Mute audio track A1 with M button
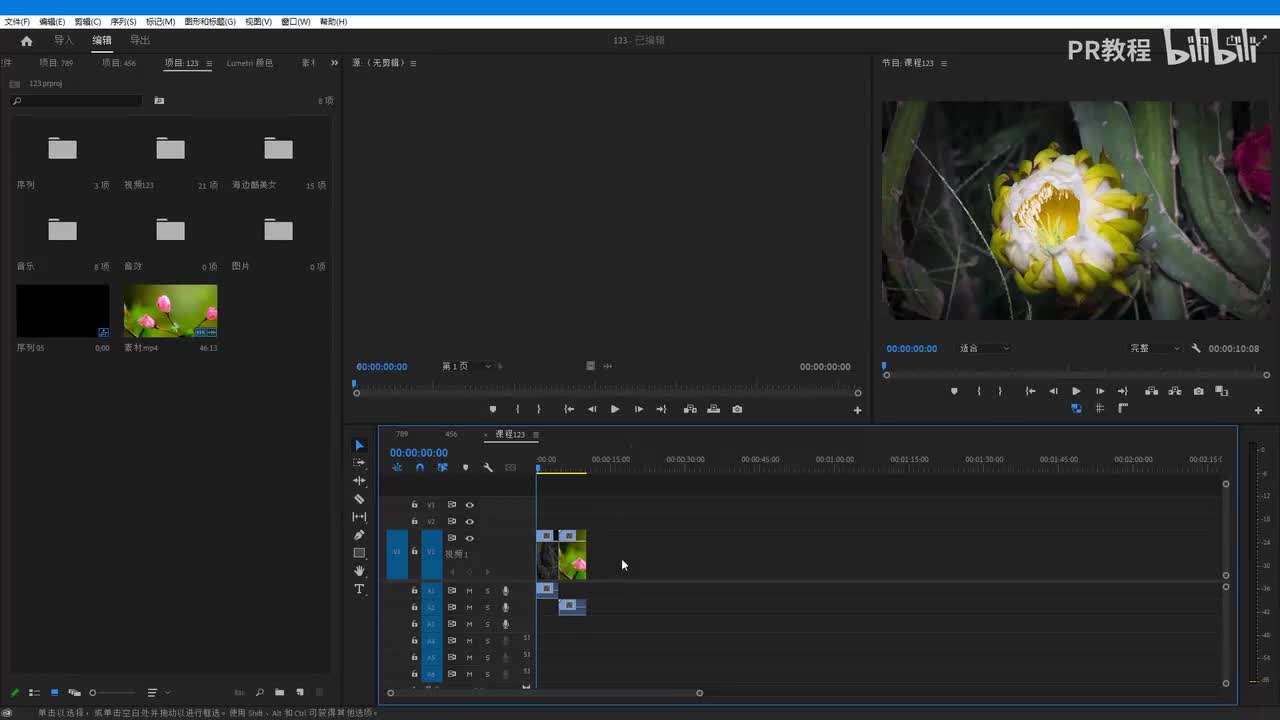The width and height of the screenshot is (1280, 720). 469,591
